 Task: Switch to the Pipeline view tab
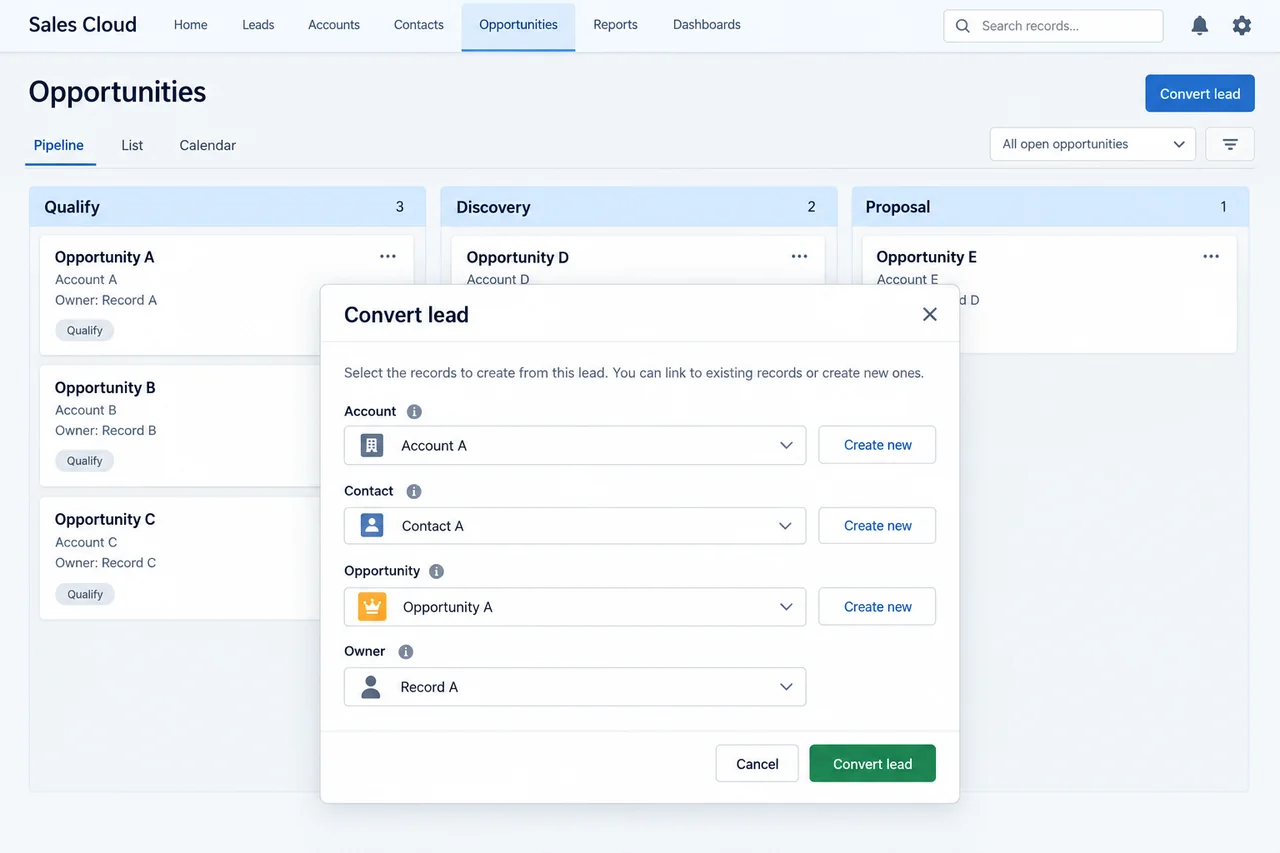pos(59,146)
